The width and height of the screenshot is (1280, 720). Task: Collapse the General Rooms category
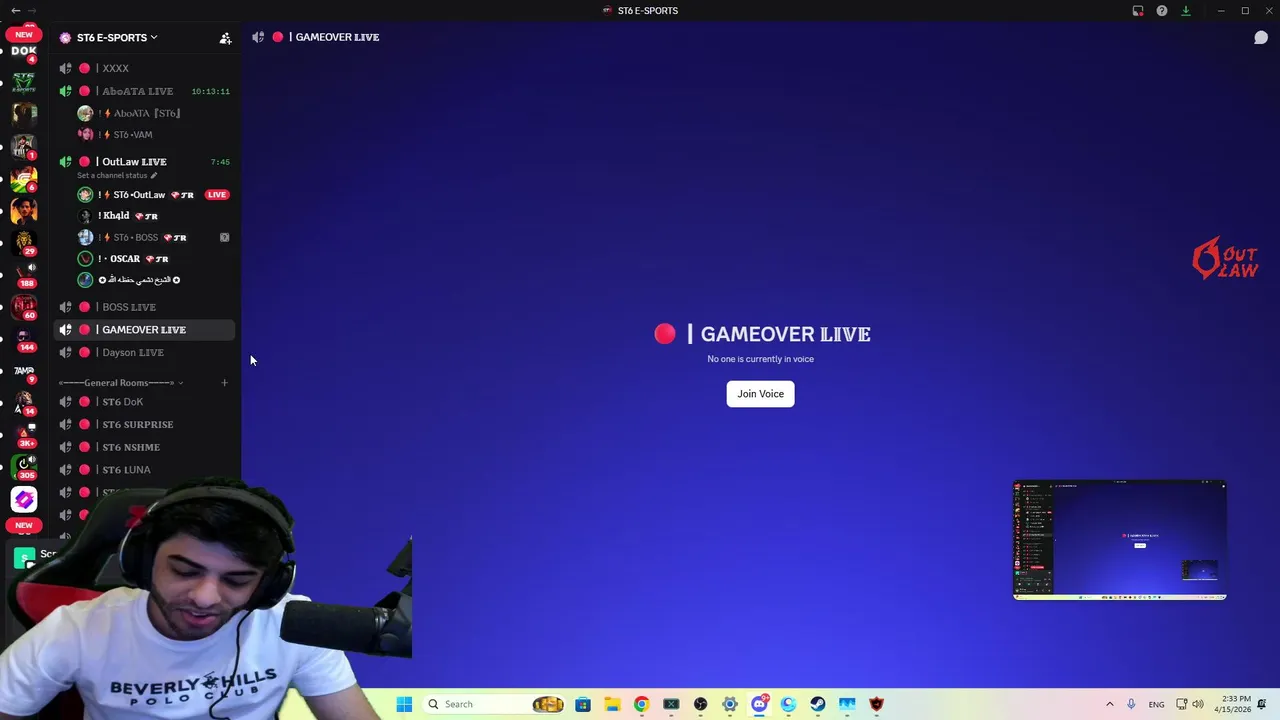[120, 383]
